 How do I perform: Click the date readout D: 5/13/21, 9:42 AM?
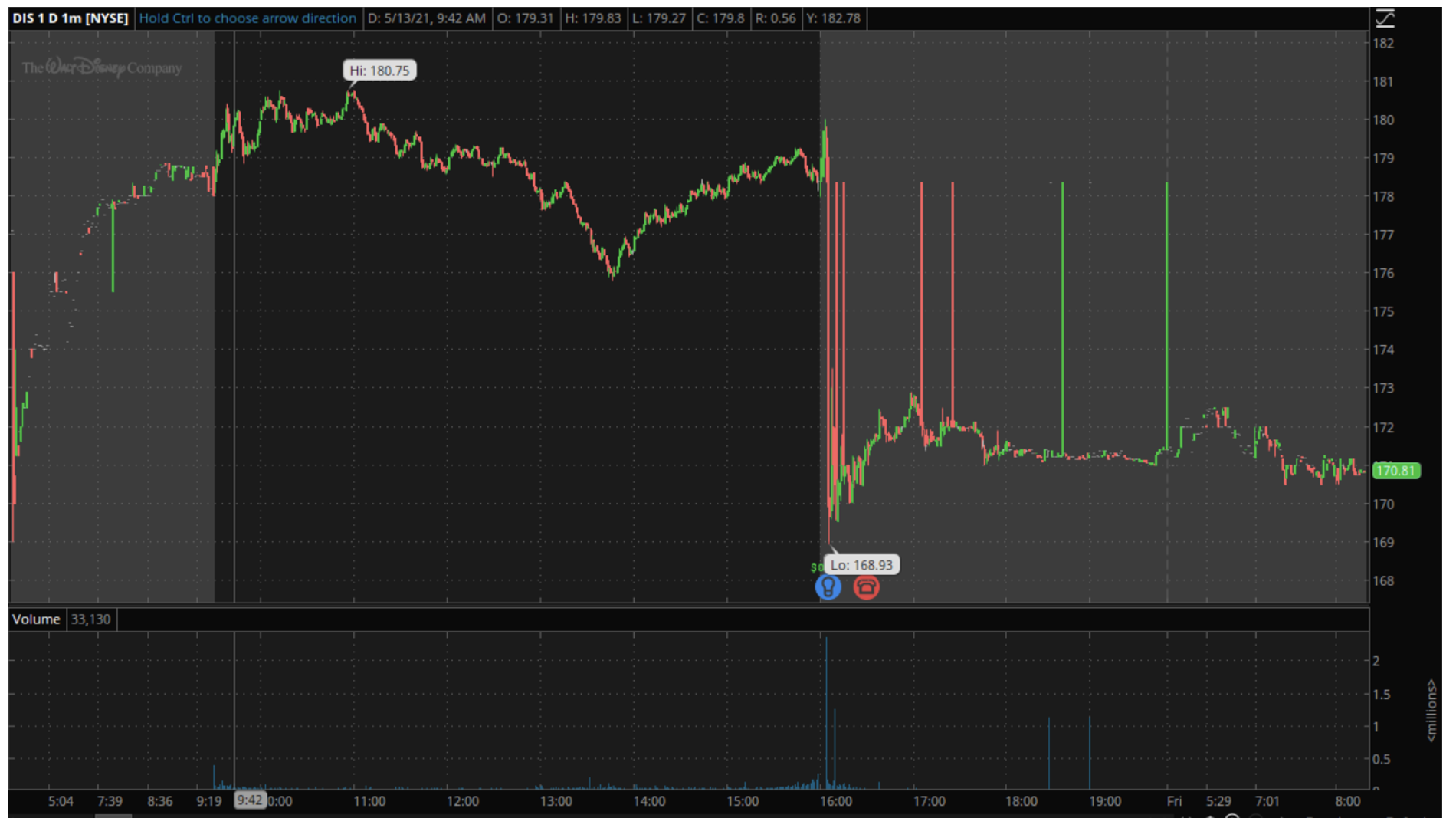[426, 18]
